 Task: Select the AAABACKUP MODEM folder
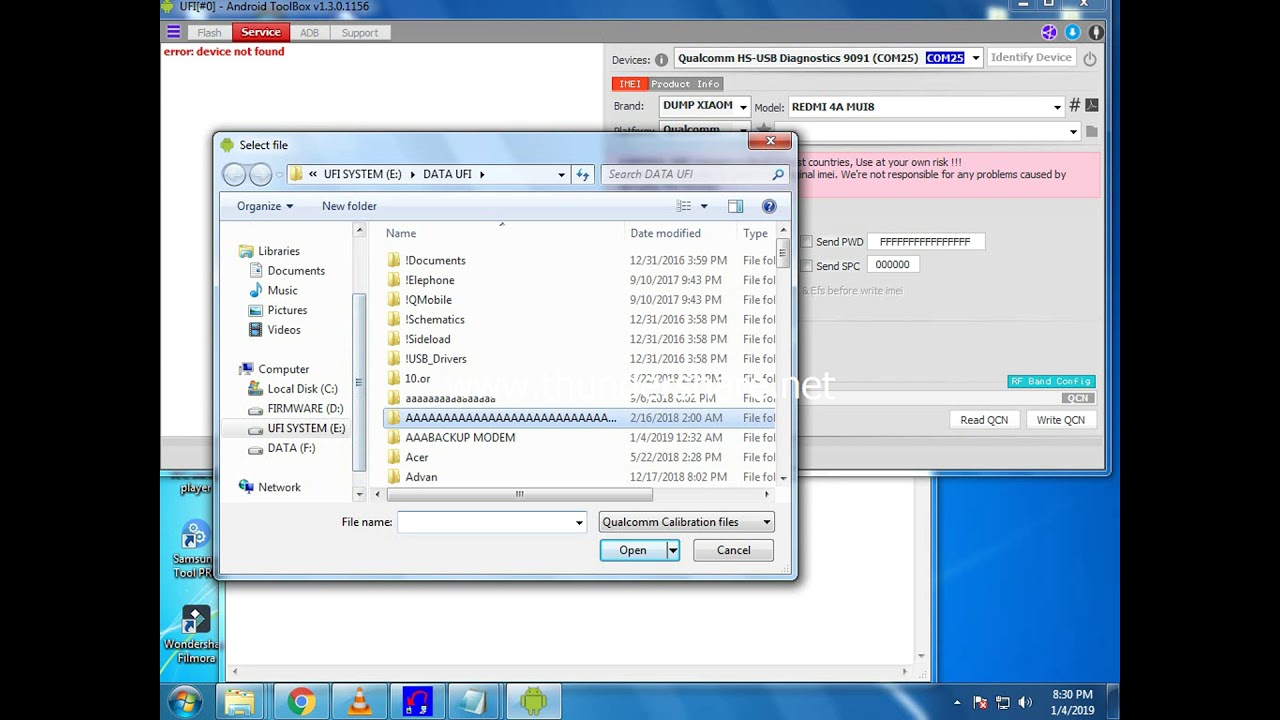(460, 438)
